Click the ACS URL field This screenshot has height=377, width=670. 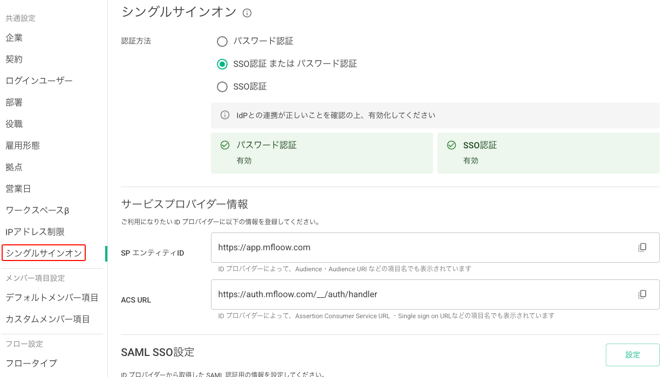click(435, 294)
